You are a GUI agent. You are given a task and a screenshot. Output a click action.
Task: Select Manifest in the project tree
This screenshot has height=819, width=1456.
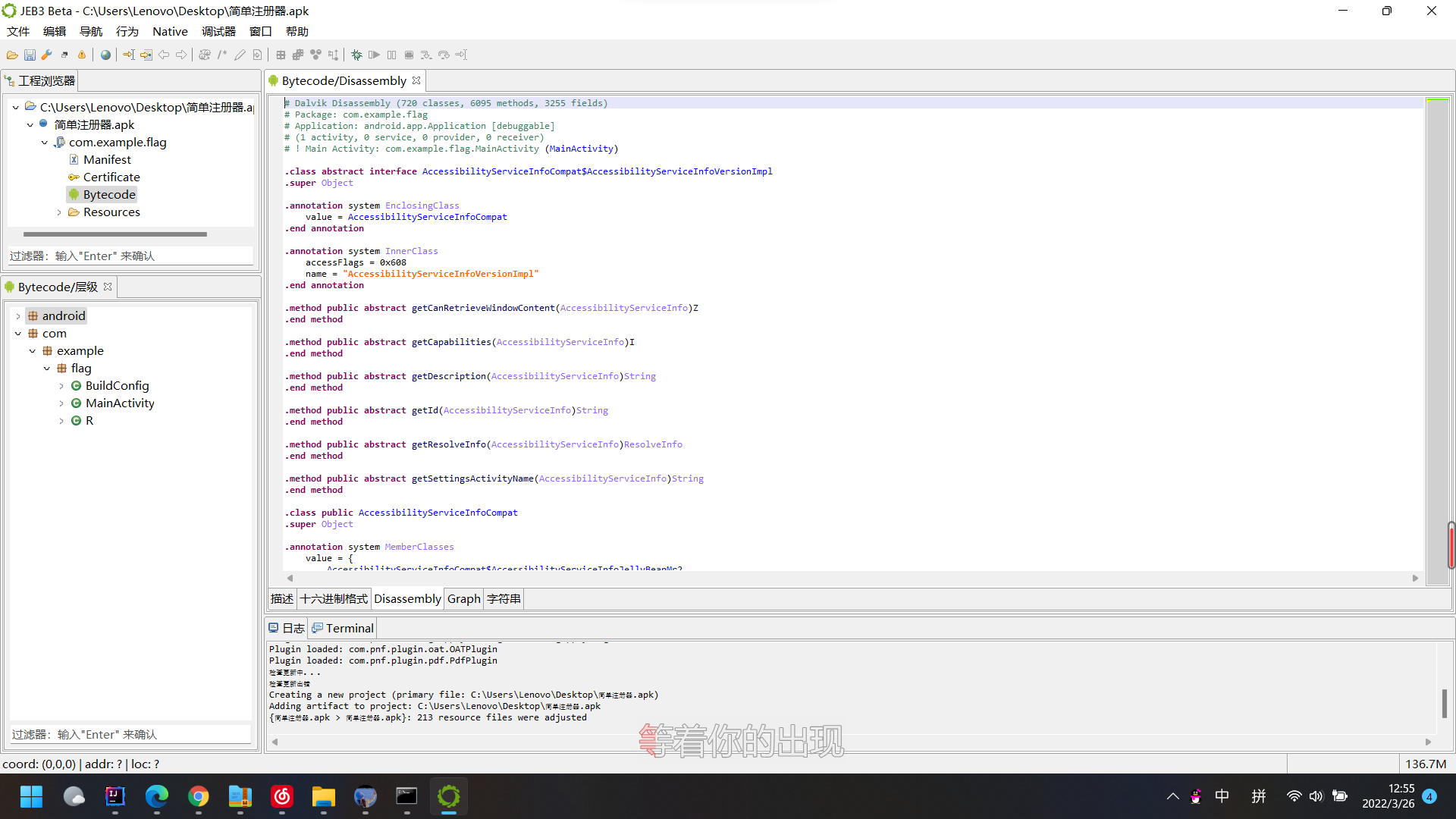pos(107,160)
